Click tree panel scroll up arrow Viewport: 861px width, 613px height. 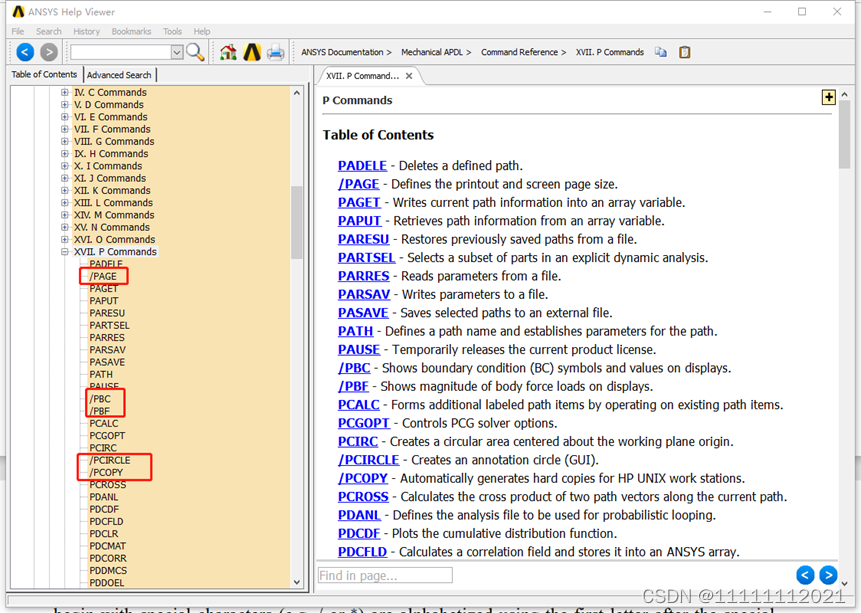click(x=297, y=93)
